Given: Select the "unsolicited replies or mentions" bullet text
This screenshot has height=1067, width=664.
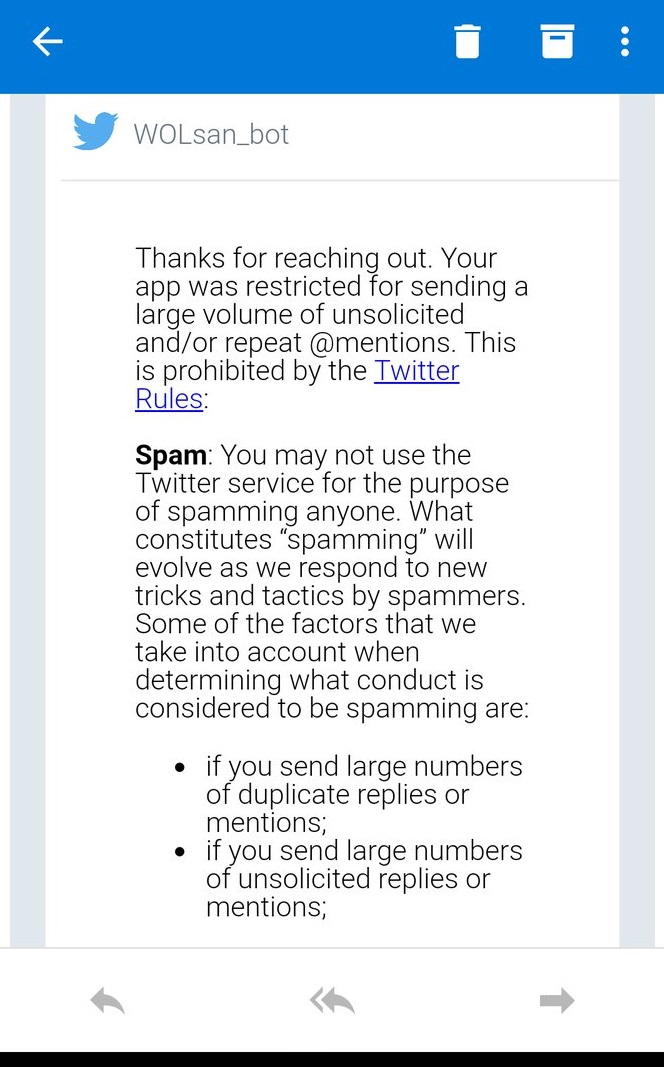Looking at the screenshot, I should (348, 879).
